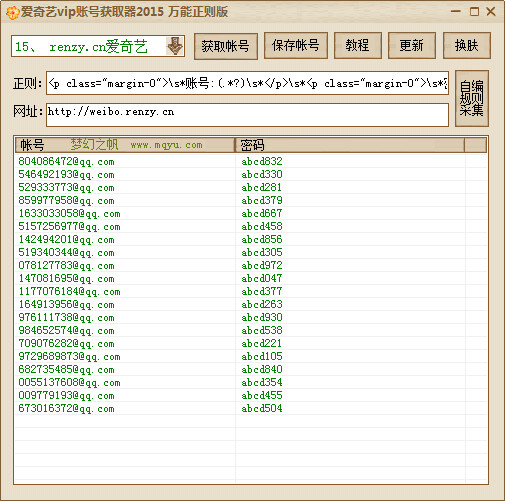Click password cell abcd281
Image resolution: width=505 pixels, height=501 pixels.
pos(262,187)
